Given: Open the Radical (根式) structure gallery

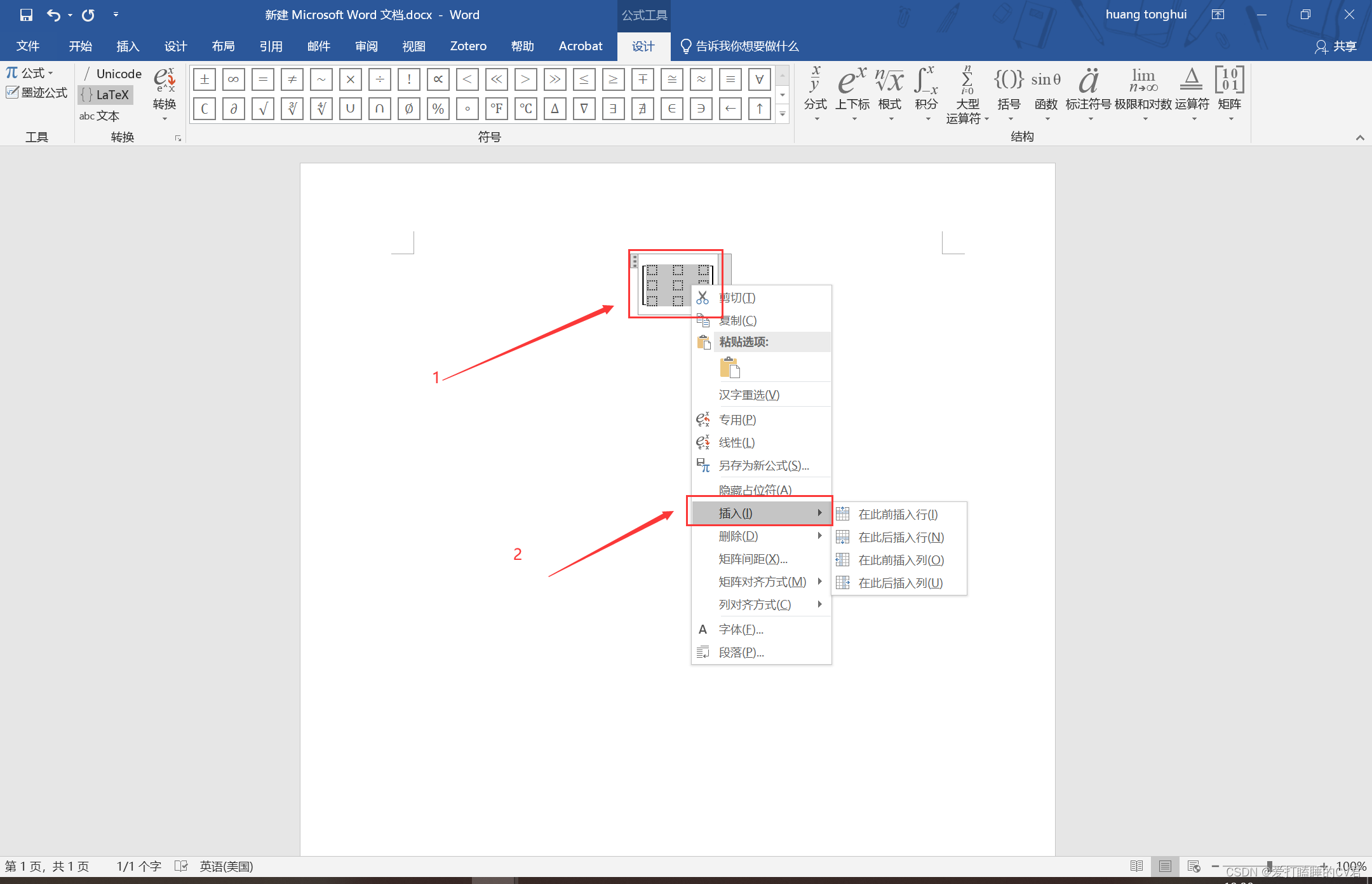Looking at the screenshot, I should coord(889,92).
